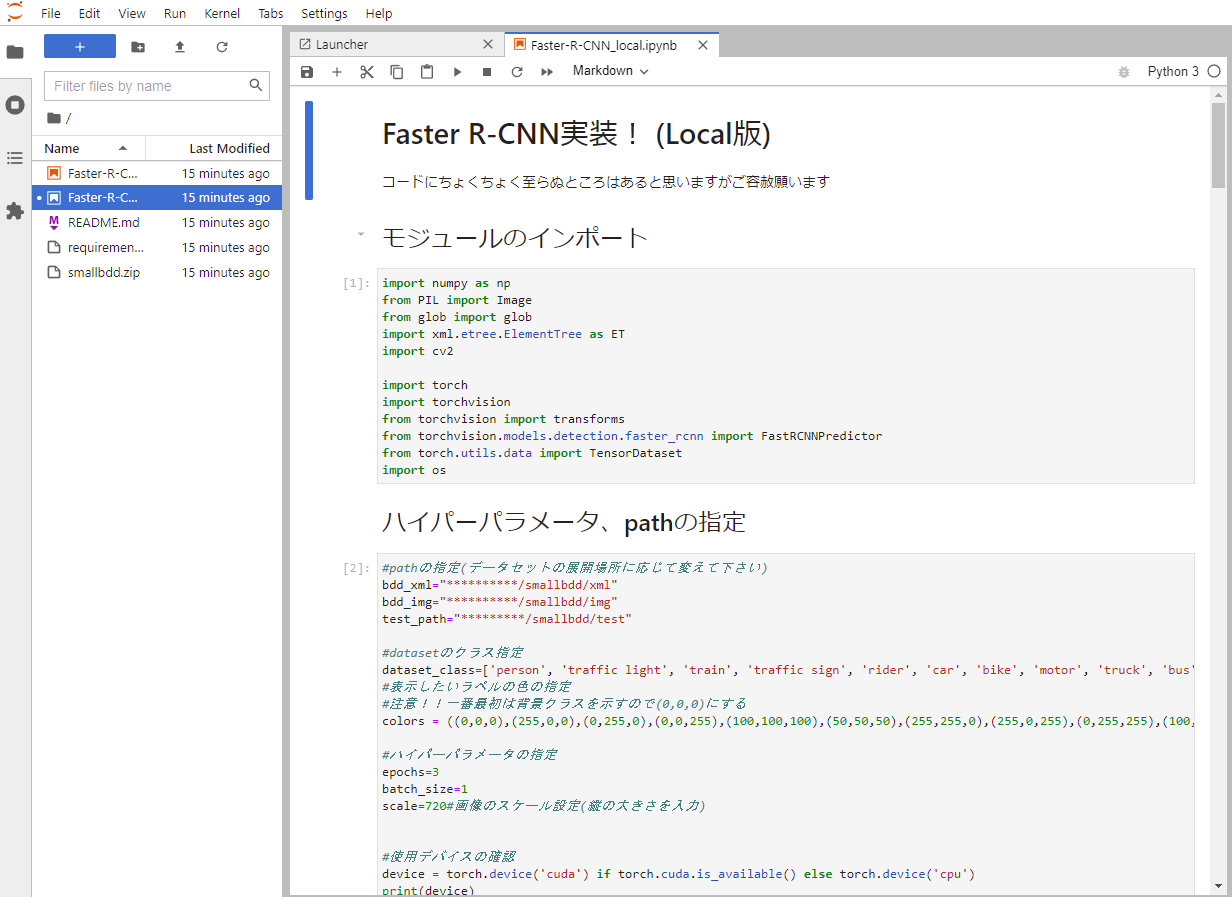1232x897 pixels.
Task: Click the cell [1] execution count prompt
Action: click(356, 283)
